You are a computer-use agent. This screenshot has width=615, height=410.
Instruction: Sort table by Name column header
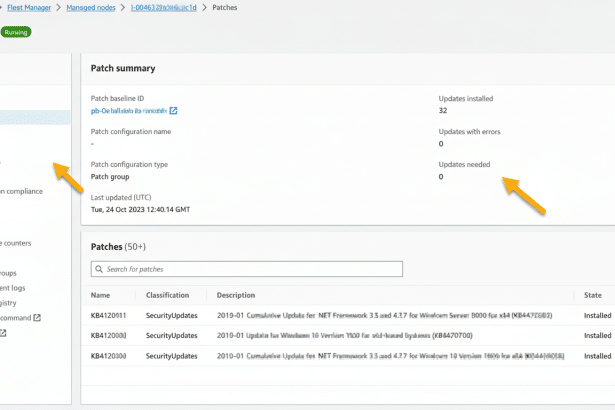pyautogui.click(x=100, y=295)
